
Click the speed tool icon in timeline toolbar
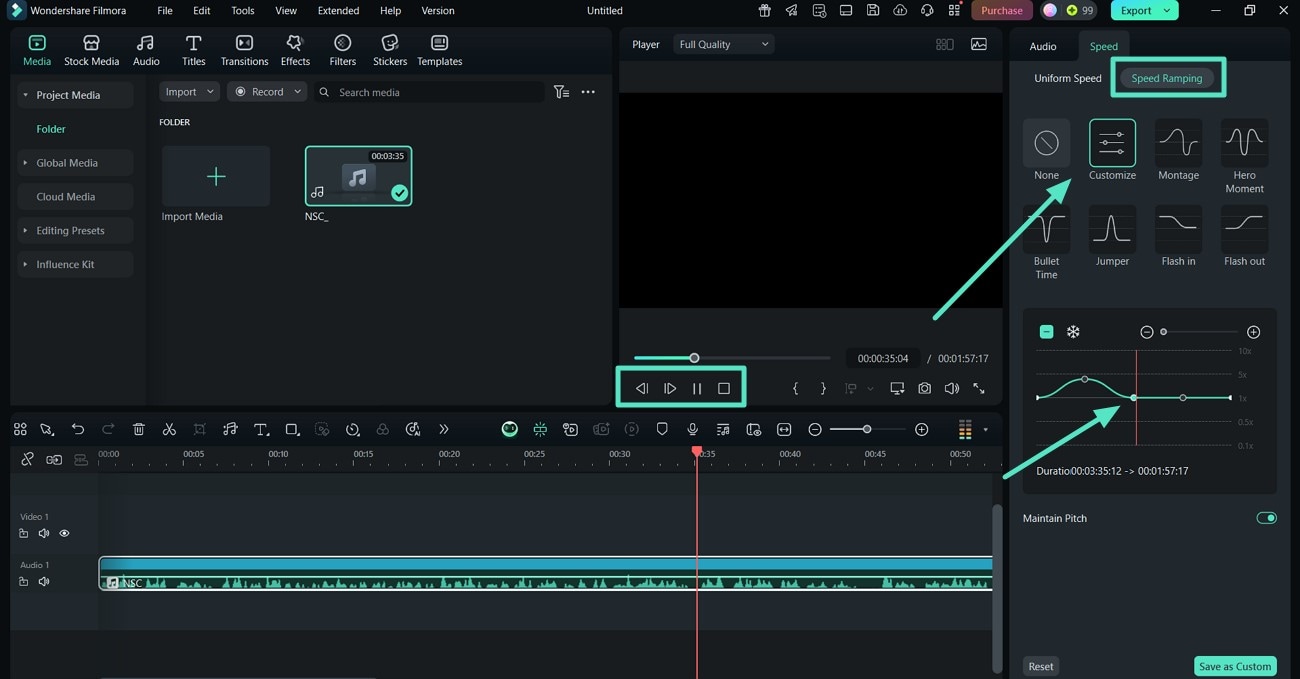tap(352, 429)
